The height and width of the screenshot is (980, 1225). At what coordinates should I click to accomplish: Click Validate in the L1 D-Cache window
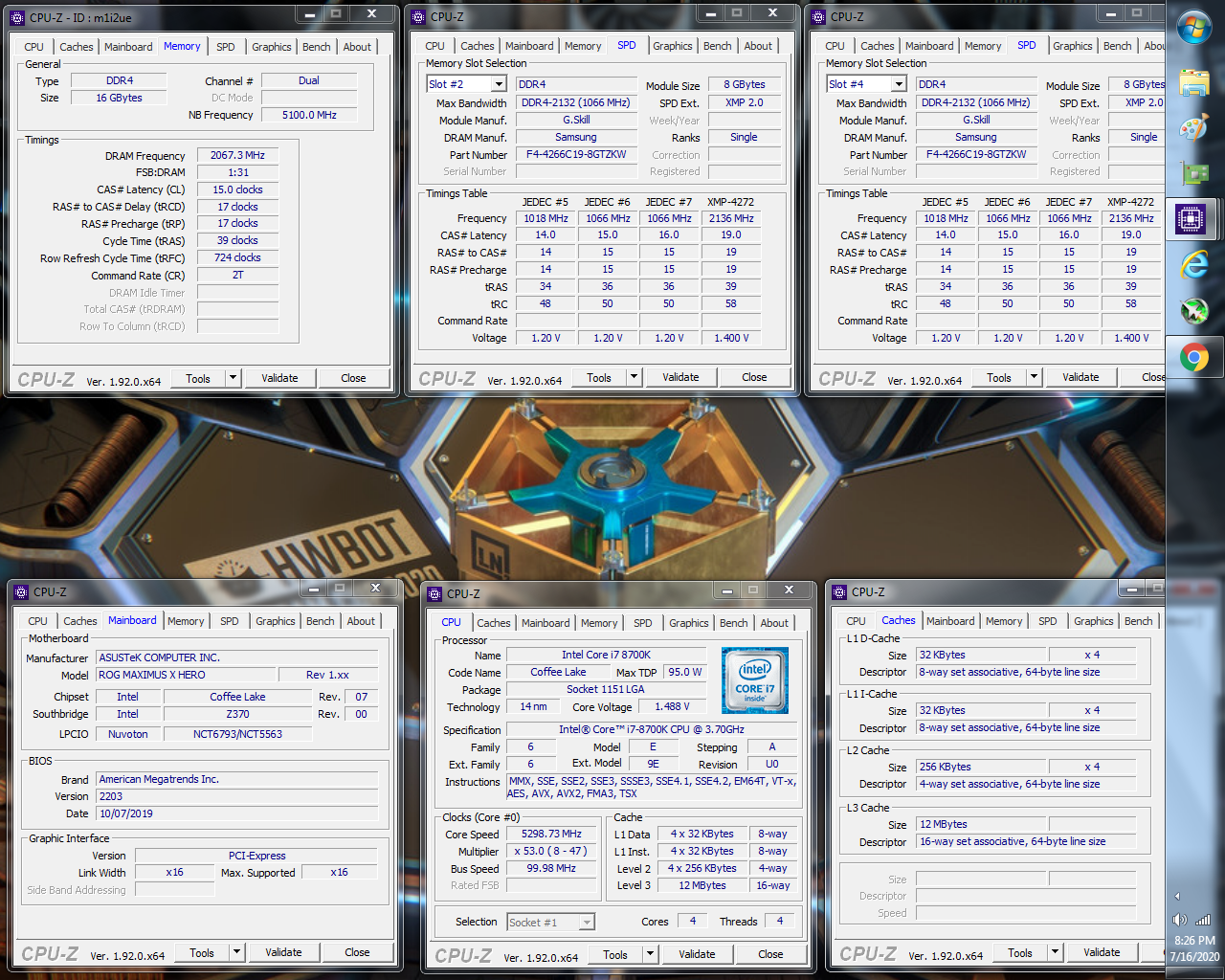pos(1102,952)
